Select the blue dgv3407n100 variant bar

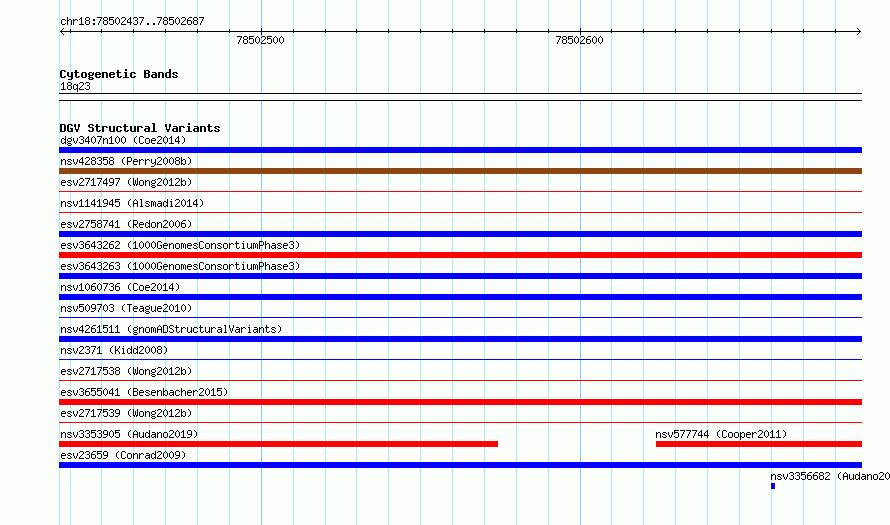460,150
